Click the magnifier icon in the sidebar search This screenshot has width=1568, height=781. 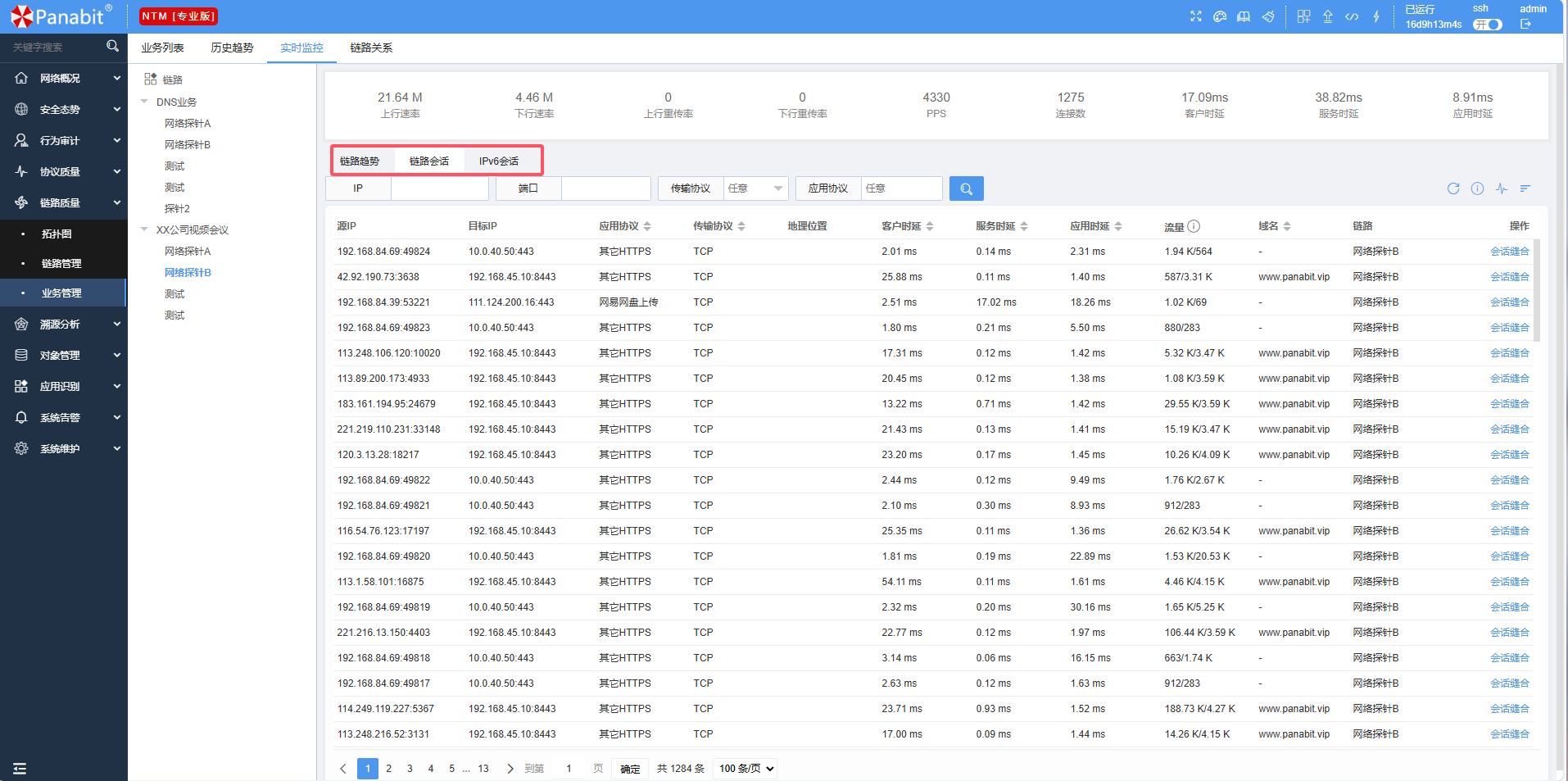click(112, 47)
